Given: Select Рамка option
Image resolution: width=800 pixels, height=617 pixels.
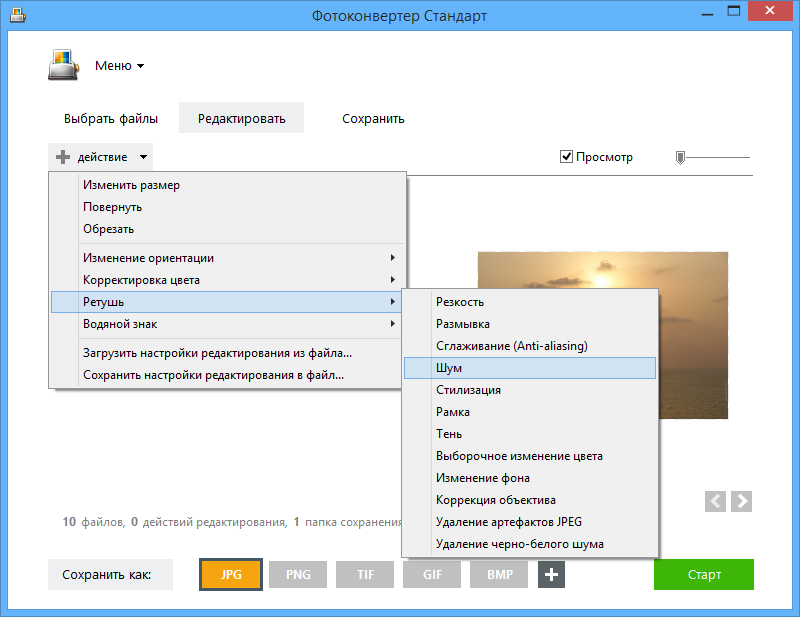Looking at the screenshot, I should [530, 412].
